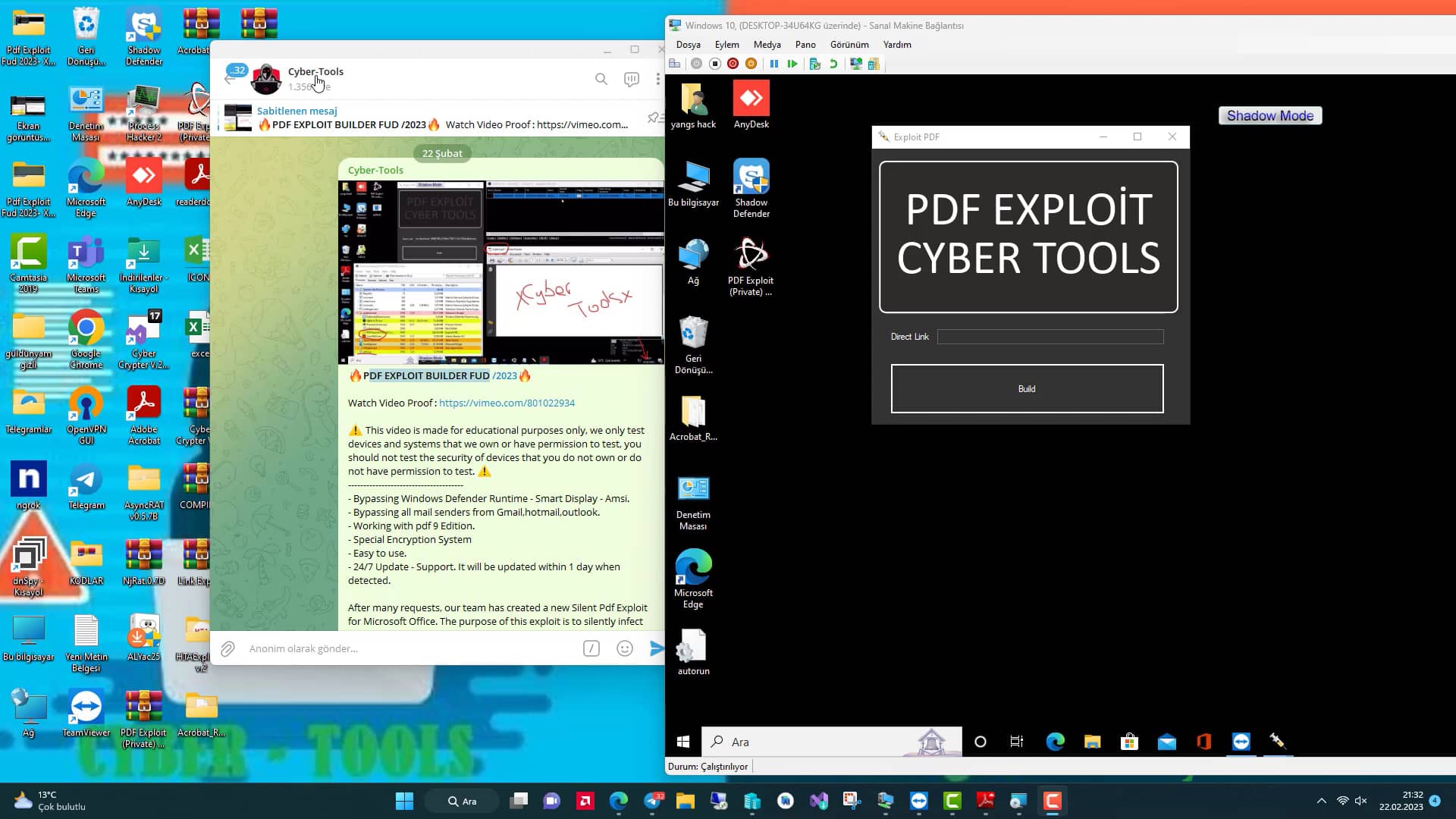Viewport: 1456px width, 819px height.
Task: Open the three-dot menu in Telegram
Action: tap(657, 79)
